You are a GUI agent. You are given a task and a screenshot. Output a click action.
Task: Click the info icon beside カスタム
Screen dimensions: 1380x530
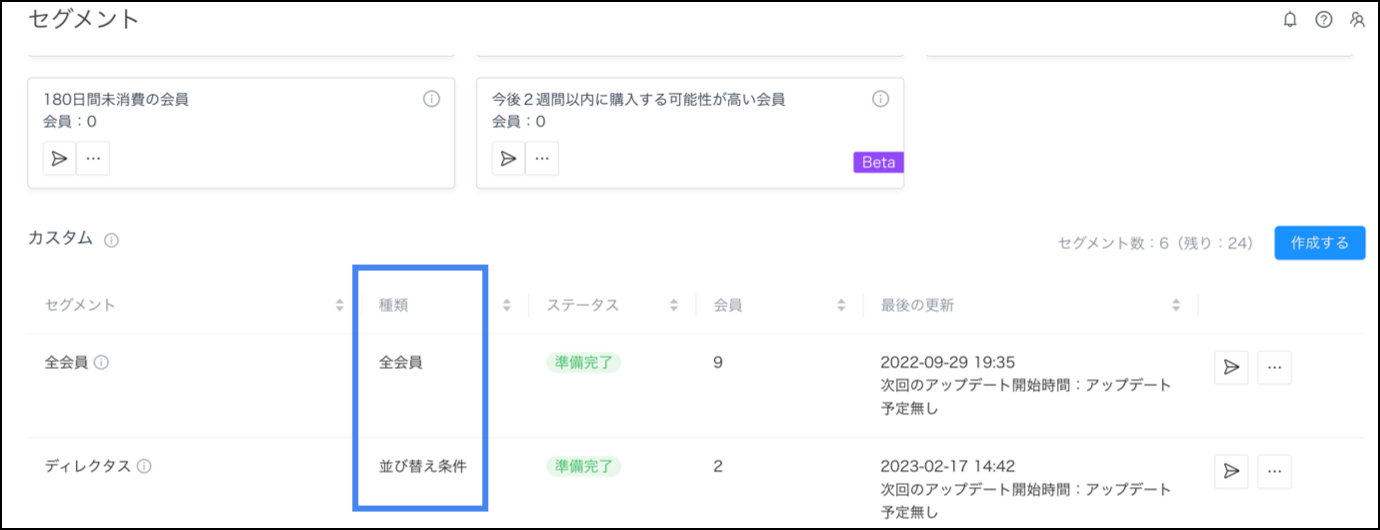pos(112,240)
